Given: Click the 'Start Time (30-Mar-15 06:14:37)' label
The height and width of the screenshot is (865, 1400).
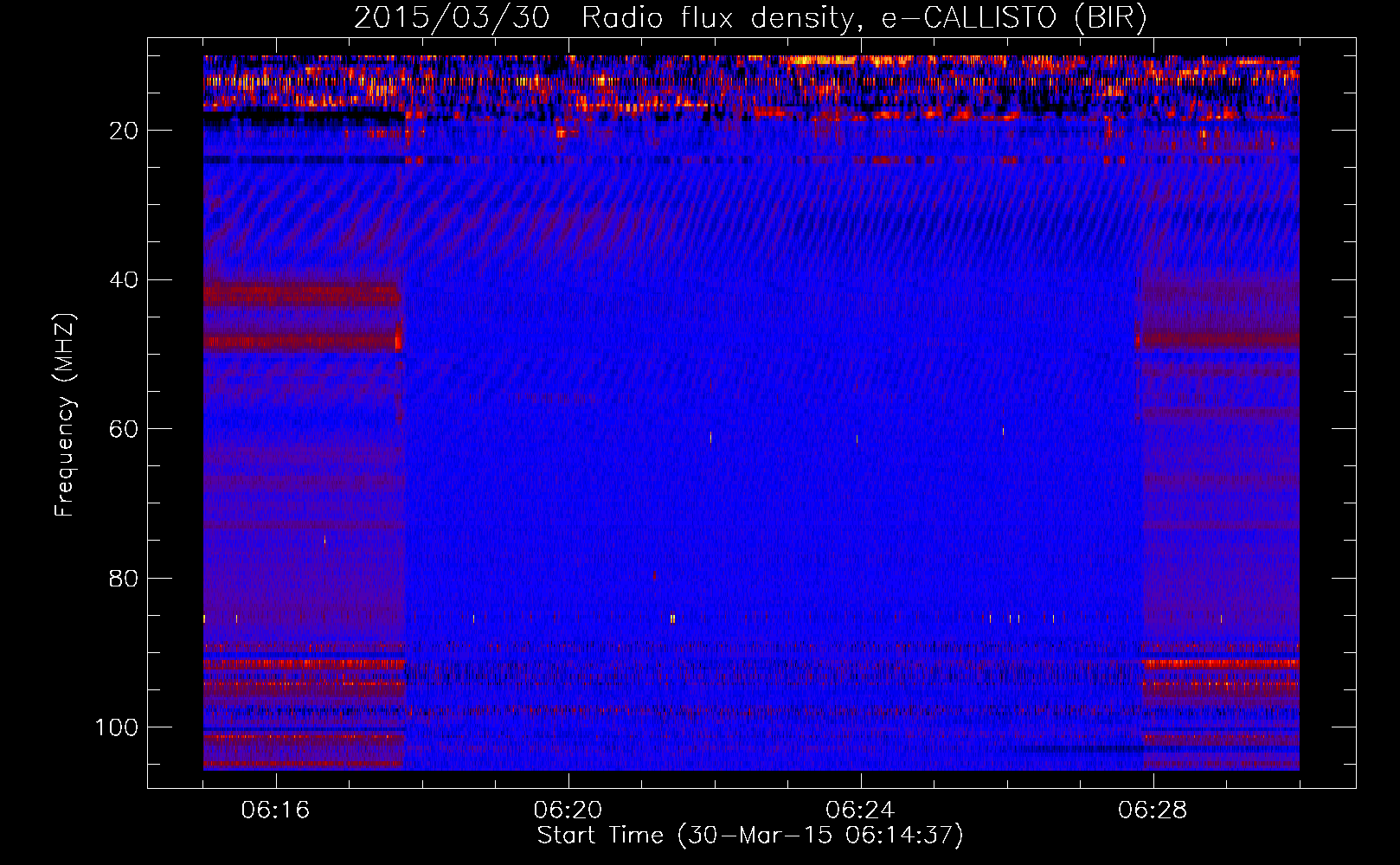Looking at the screenshot, I should click(x=750, y=836).
